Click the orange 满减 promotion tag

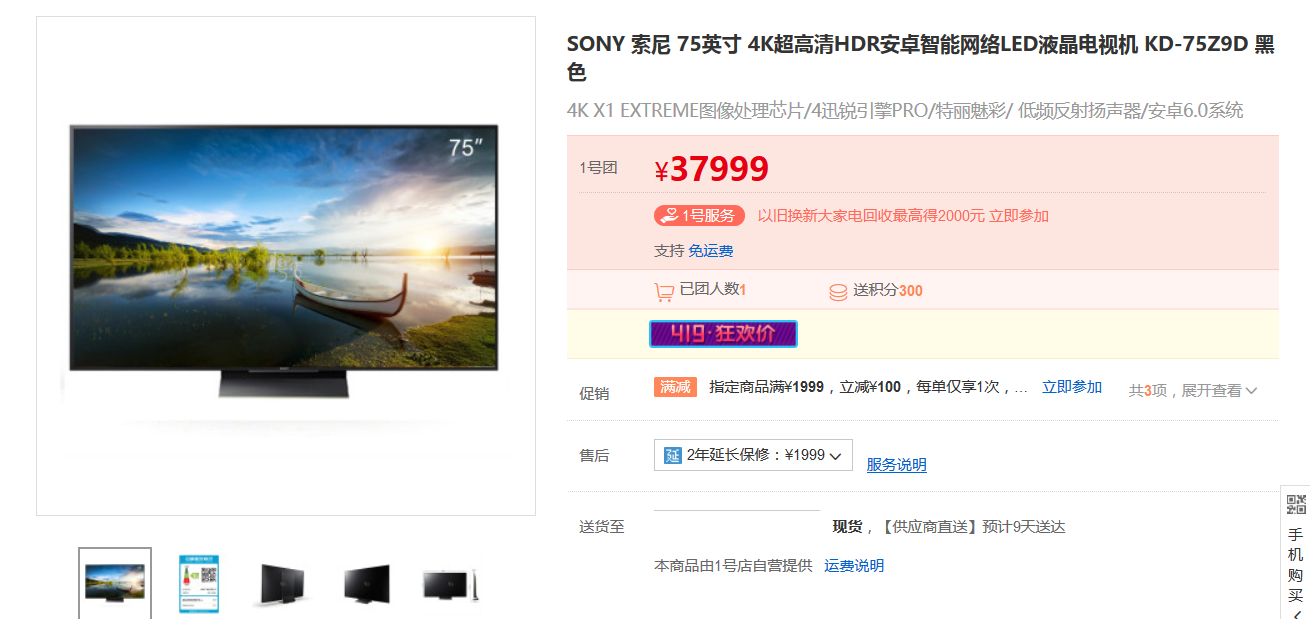coord(675,387)
